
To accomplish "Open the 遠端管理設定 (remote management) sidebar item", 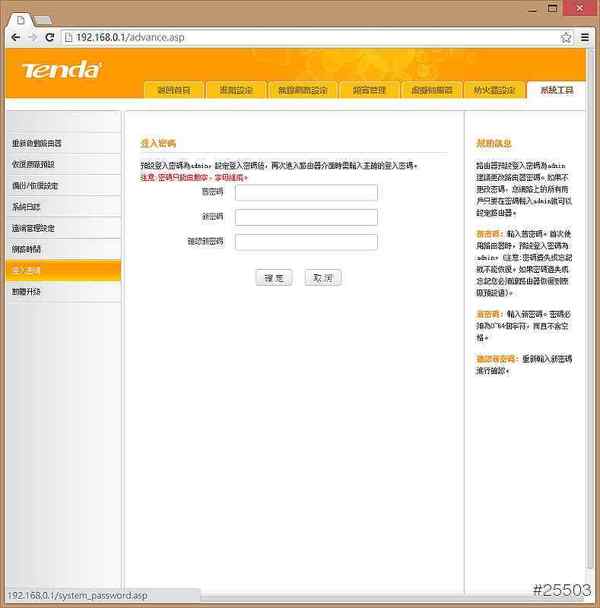I will pos(64,228).
